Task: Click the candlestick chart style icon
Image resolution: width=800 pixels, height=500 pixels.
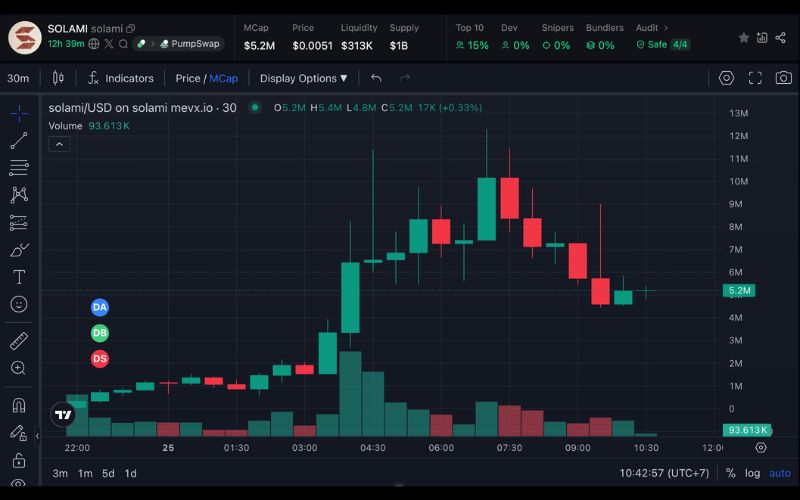Action: pos(58,78)
